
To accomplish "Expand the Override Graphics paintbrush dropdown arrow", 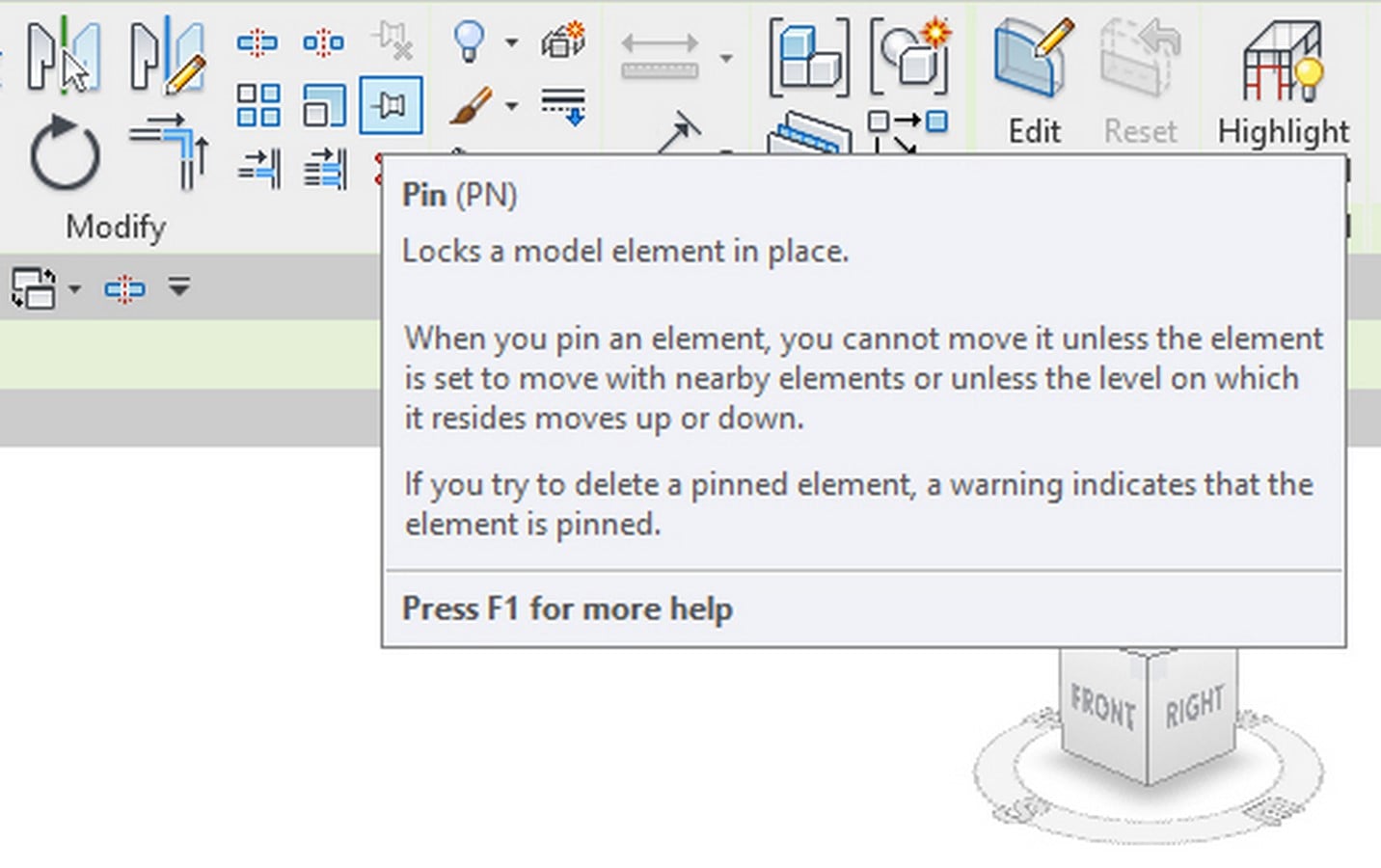I will (x=512, y=105).
